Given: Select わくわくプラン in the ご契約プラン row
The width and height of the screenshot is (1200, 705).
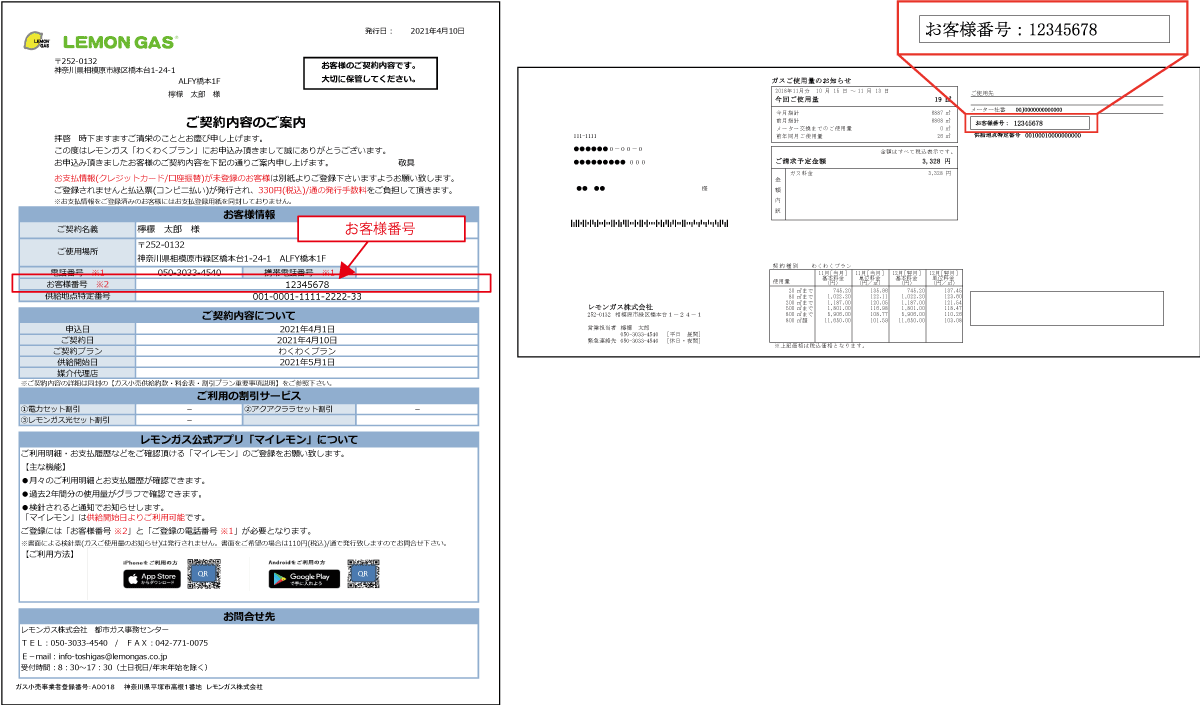Looking at the screenshot, I should coord(307,351).
